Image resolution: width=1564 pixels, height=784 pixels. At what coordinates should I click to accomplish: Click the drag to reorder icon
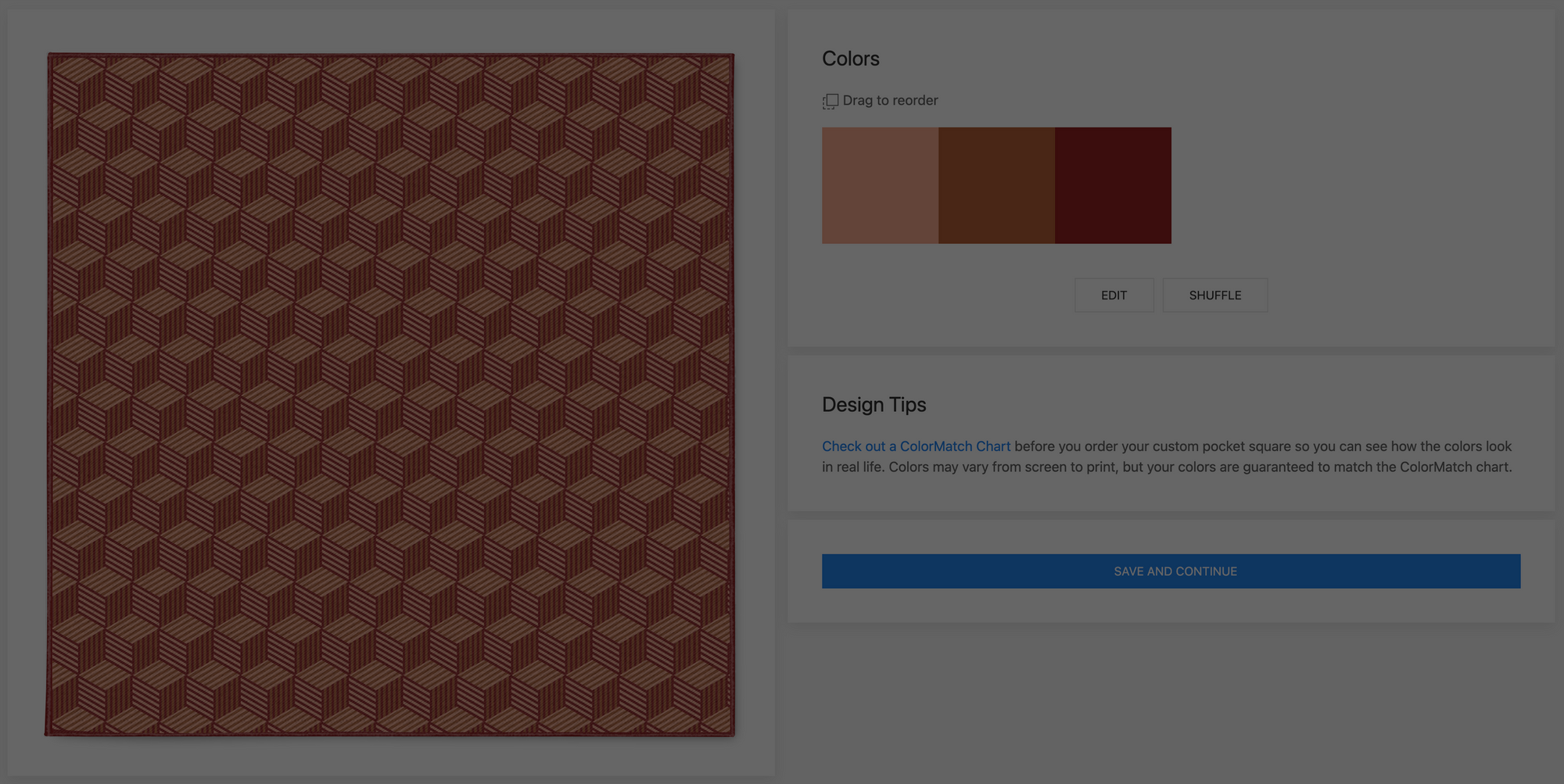tap(830, 101)
